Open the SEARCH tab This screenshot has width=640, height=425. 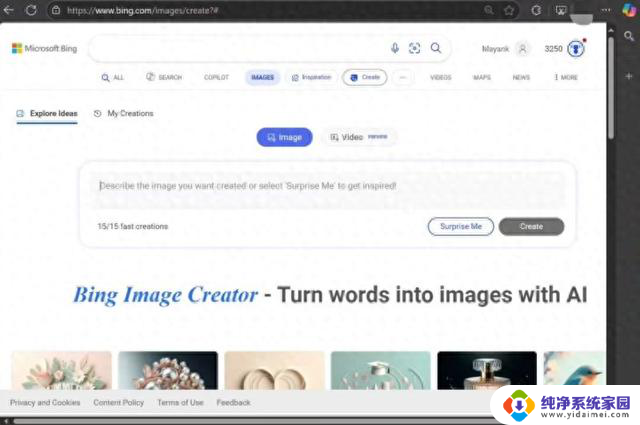click(164, 77)
